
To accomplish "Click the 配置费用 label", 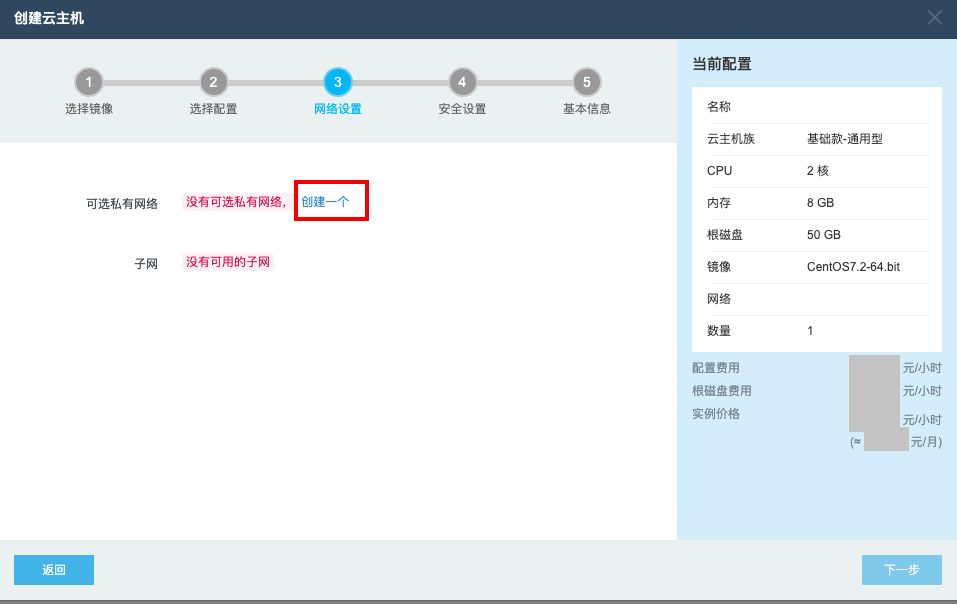I will tap(716, 368).
